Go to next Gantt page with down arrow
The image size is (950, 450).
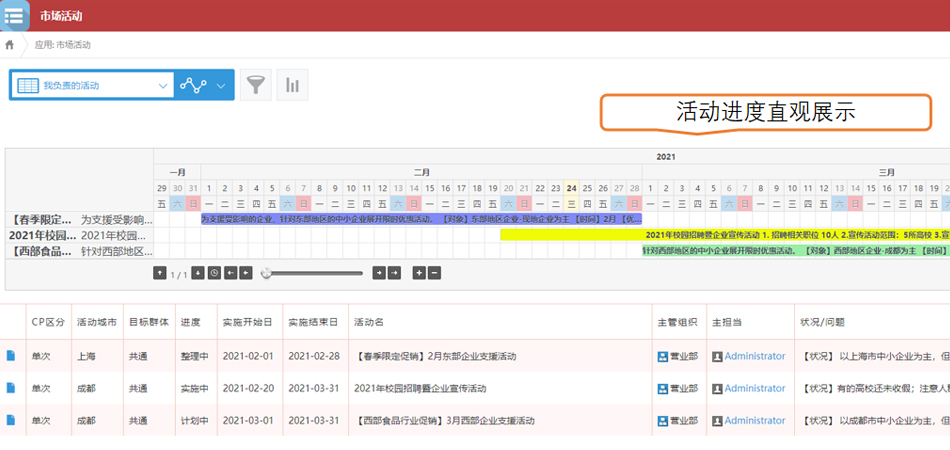(198, 272)
